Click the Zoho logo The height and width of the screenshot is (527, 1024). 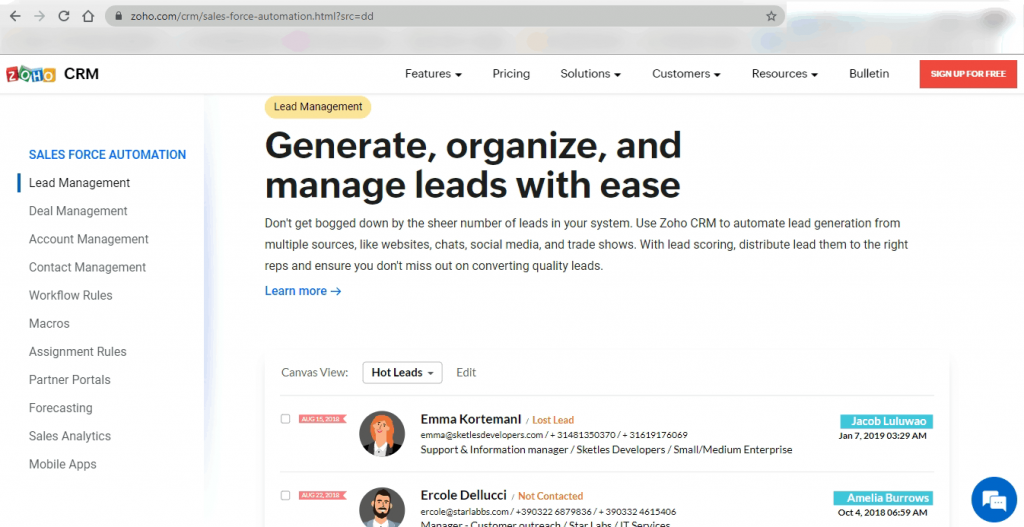click(x=31, y=74)
